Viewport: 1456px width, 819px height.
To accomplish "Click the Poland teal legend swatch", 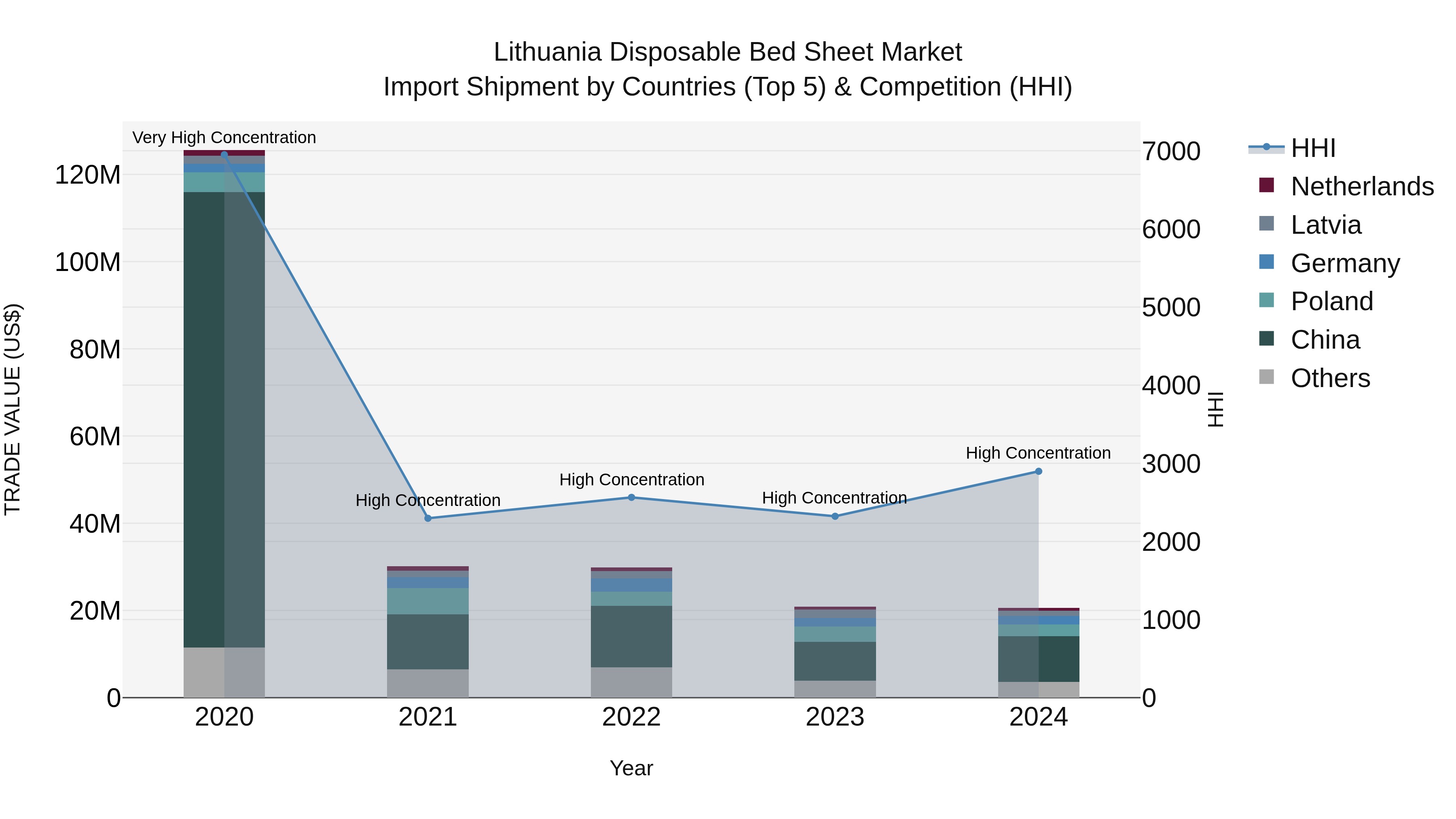I will (1267, 300).
